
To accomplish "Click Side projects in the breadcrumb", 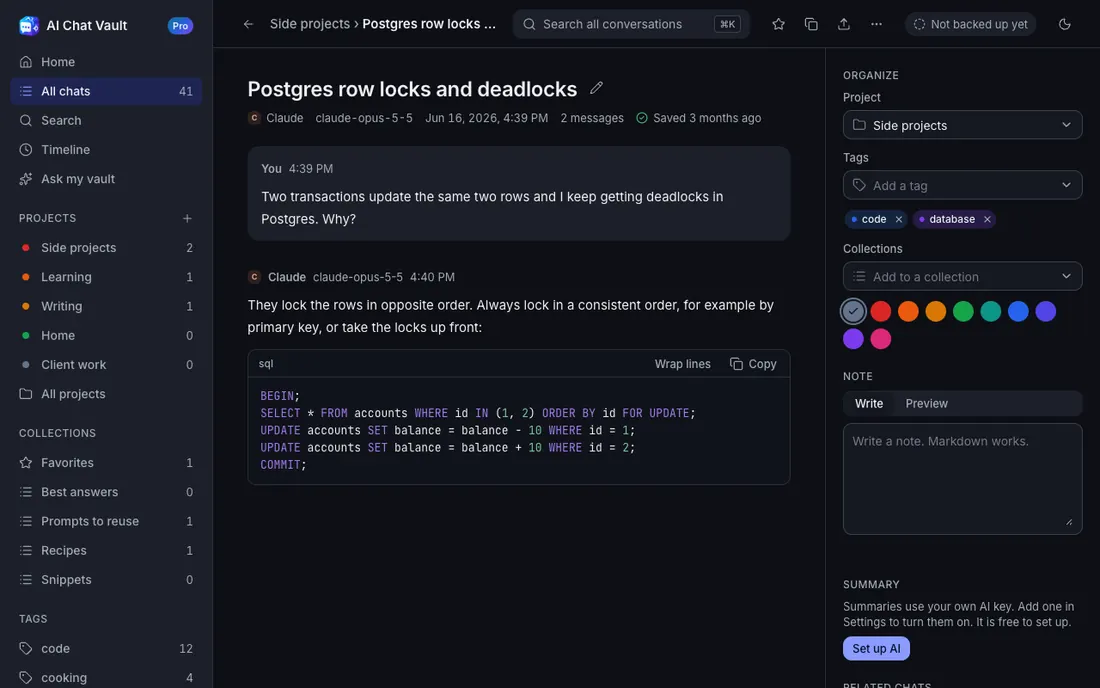I will click(x=309, y=24).
